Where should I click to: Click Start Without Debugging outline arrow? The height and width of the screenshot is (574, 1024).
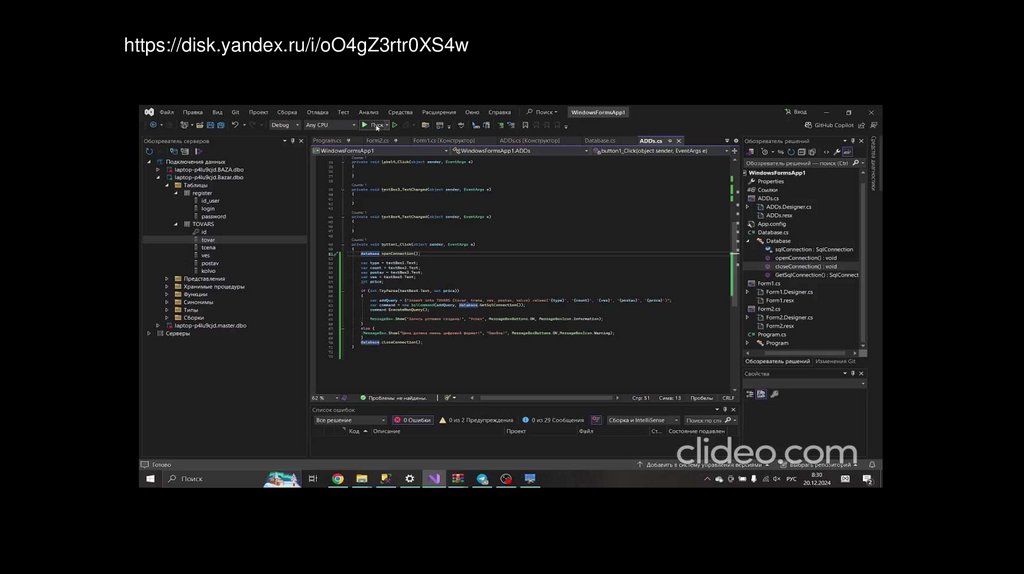click(394, 125)
